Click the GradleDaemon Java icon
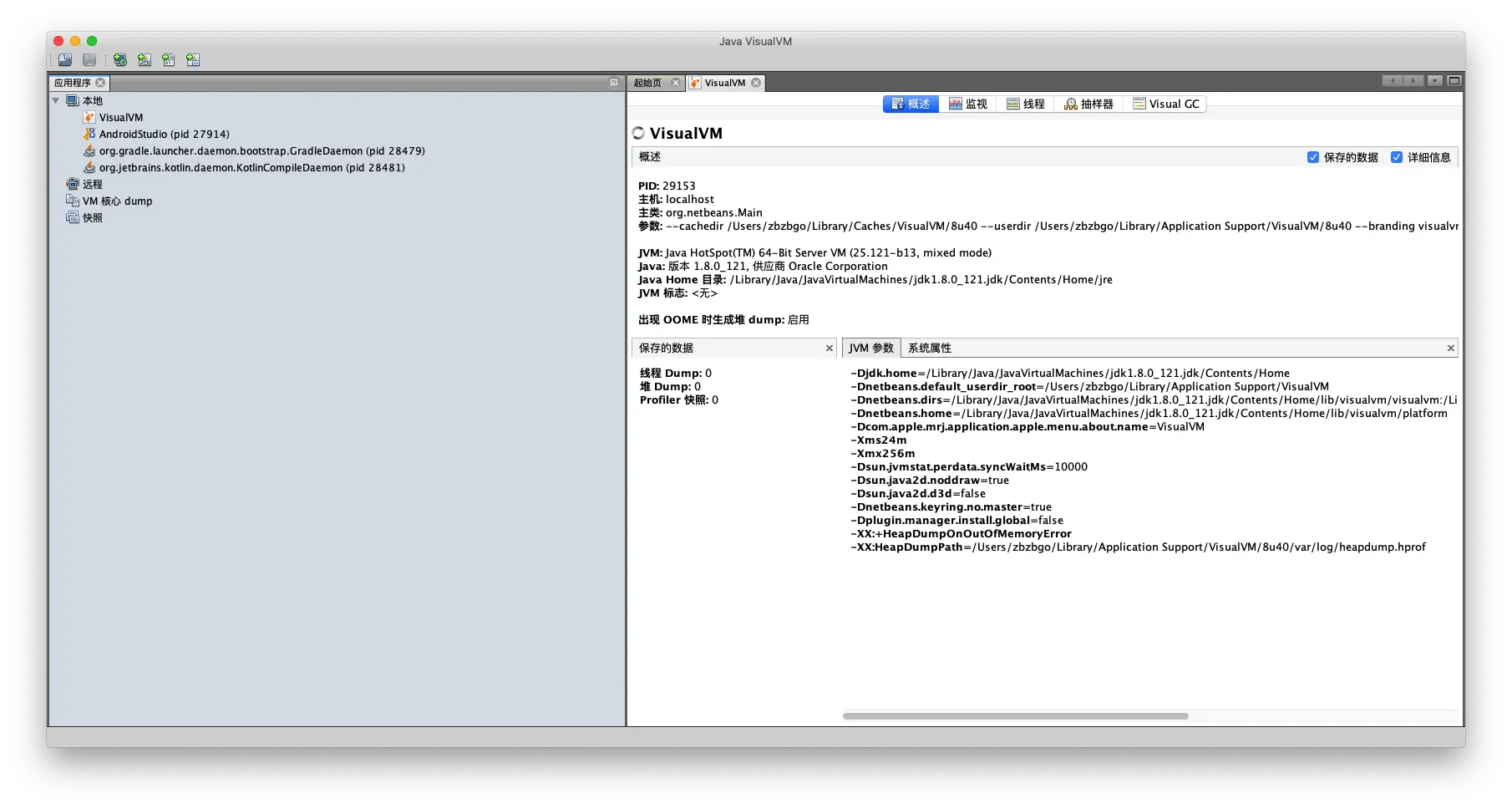This screenshot has height=809, width=1512. point(89,151)
